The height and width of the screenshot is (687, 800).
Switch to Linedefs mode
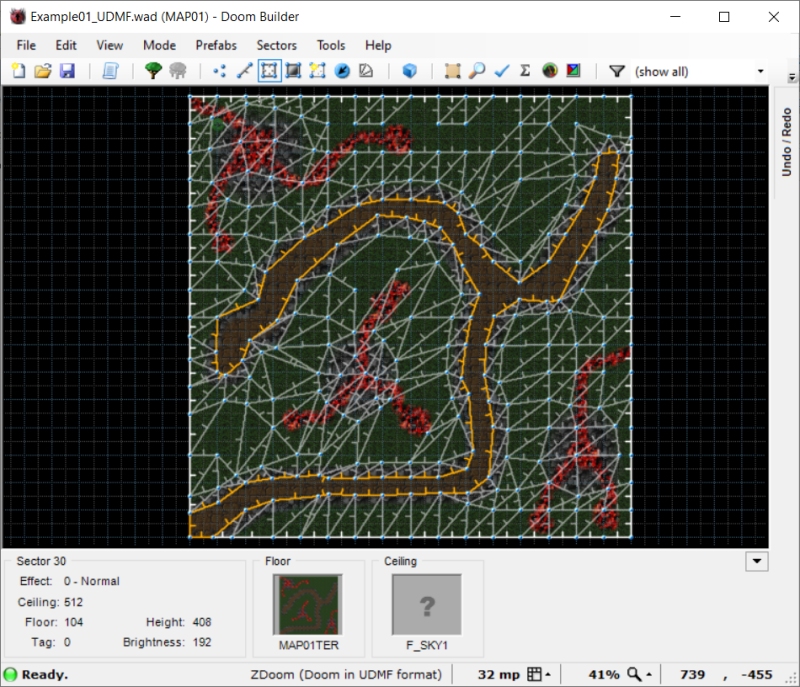tap(244, 70)
